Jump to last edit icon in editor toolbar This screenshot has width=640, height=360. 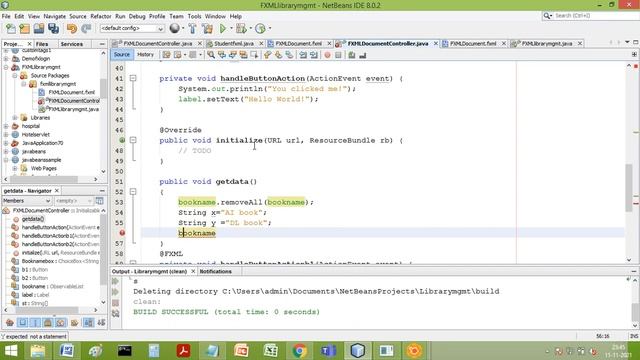tap(167, 55)
